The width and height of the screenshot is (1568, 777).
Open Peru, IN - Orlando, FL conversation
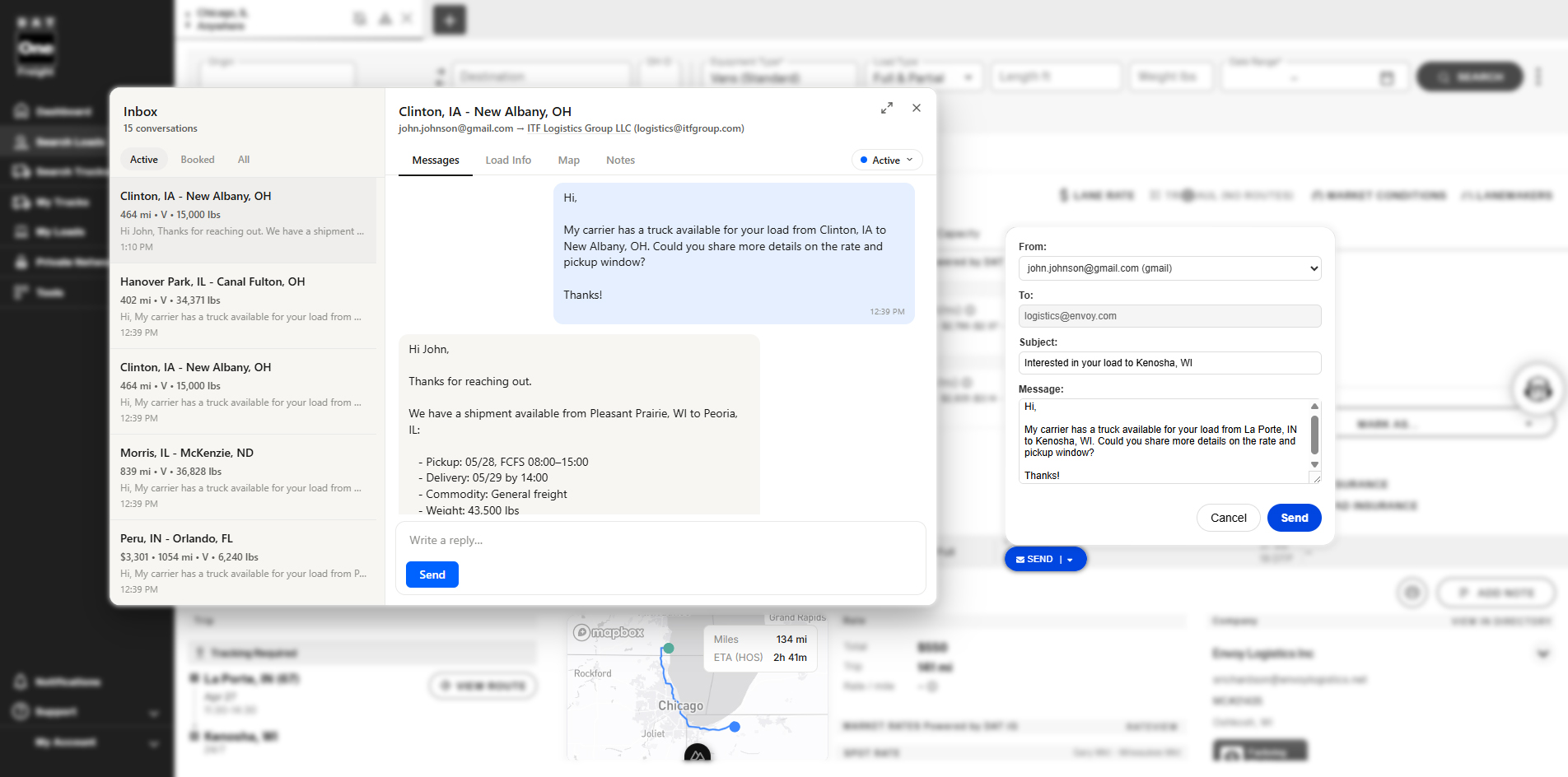point(243,563)
